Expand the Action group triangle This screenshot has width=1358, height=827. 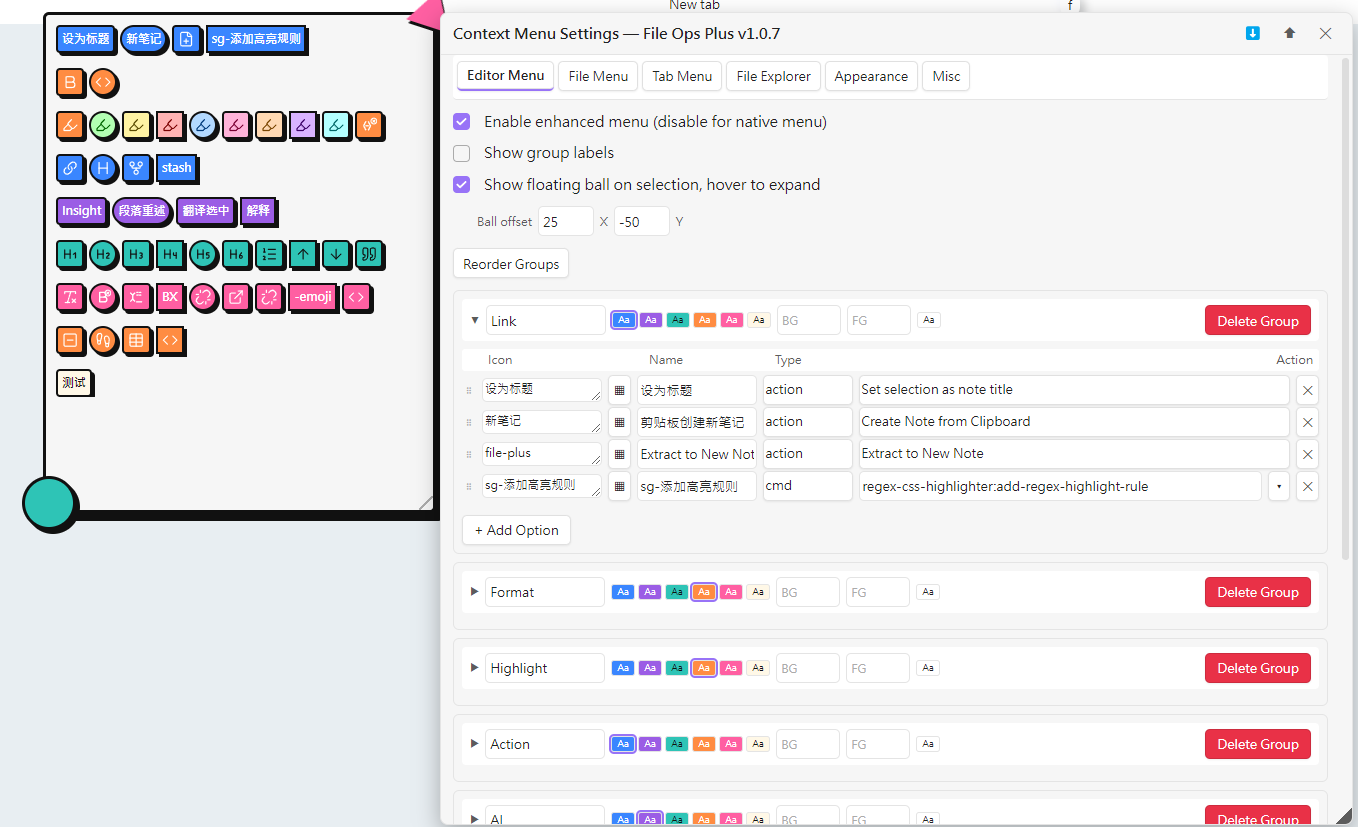point(475,744)
